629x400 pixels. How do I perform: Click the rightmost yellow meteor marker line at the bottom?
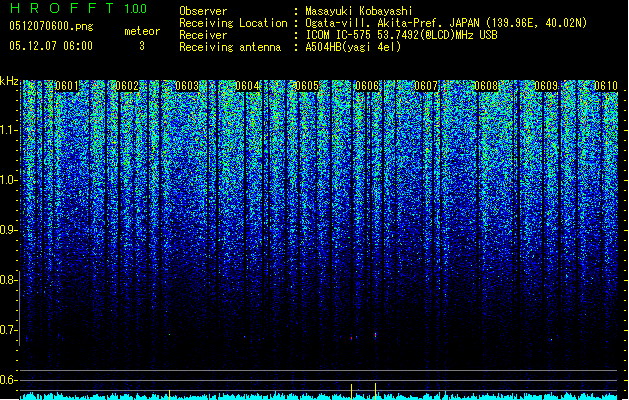coord(375,392)
